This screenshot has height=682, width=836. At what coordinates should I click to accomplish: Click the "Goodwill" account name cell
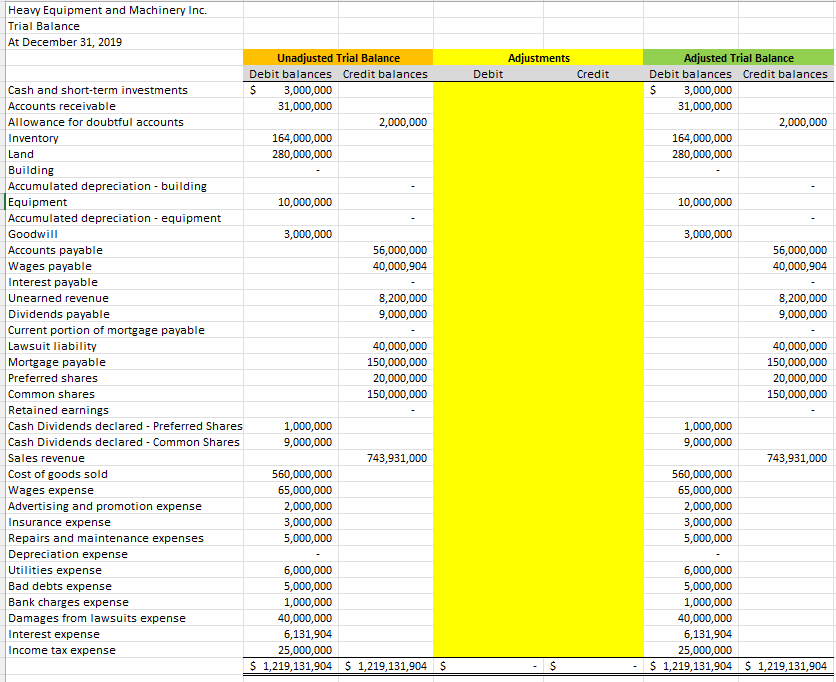30,234
